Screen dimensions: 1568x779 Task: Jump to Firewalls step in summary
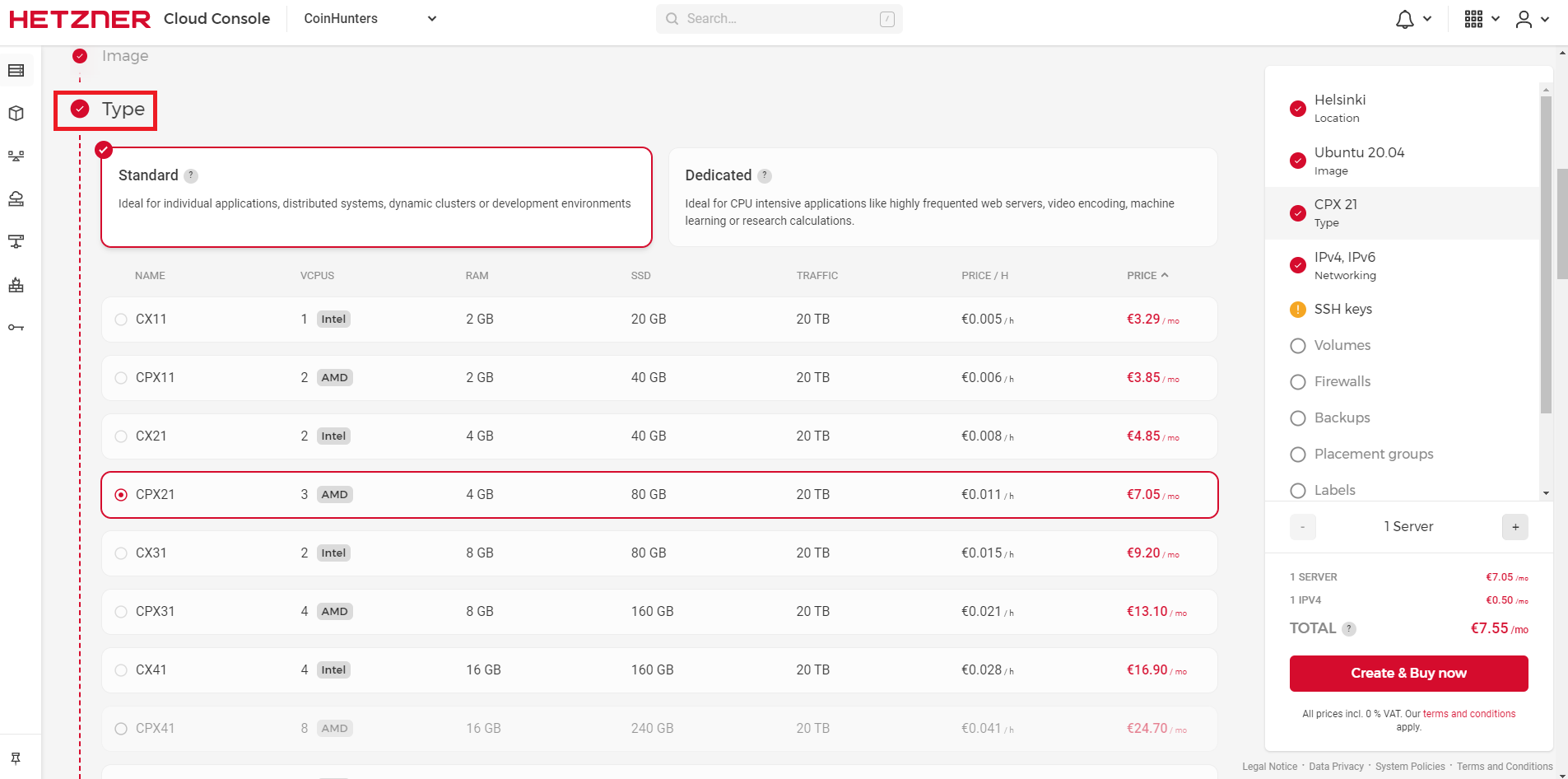pyautogui.click(x=1402, y=382)
